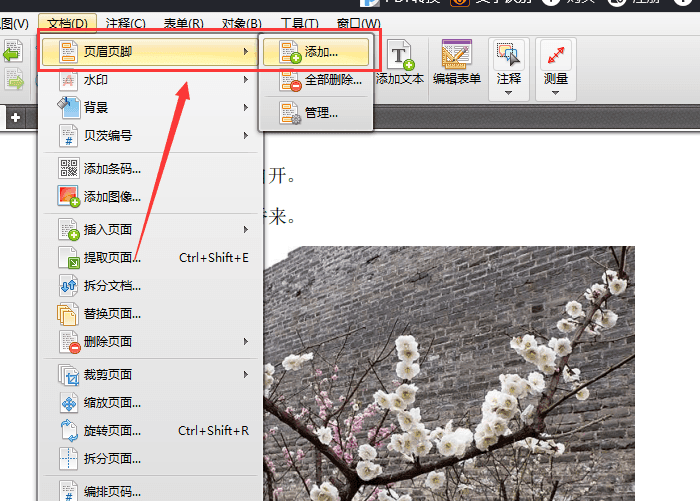The height and width of the screenshot is (501, 700).
Task: Expand arrow next to 贝茨编号
Action: point(246,135)
